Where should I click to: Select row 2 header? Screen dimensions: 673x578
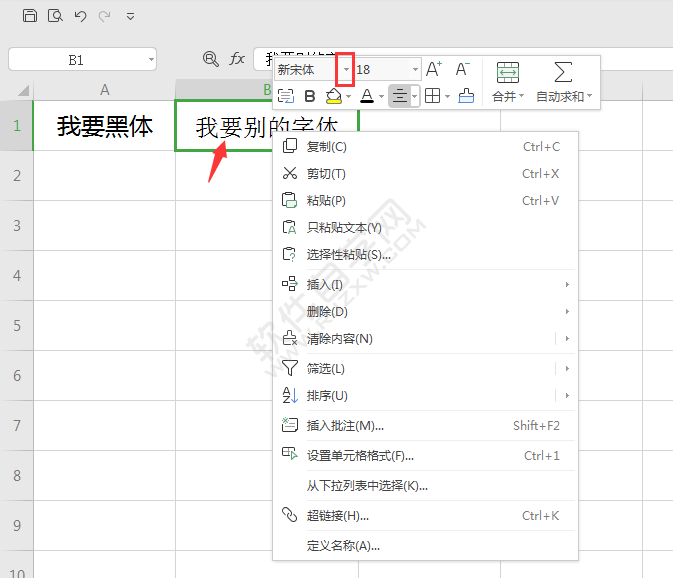pyautogui.click(x=17, y=176)
